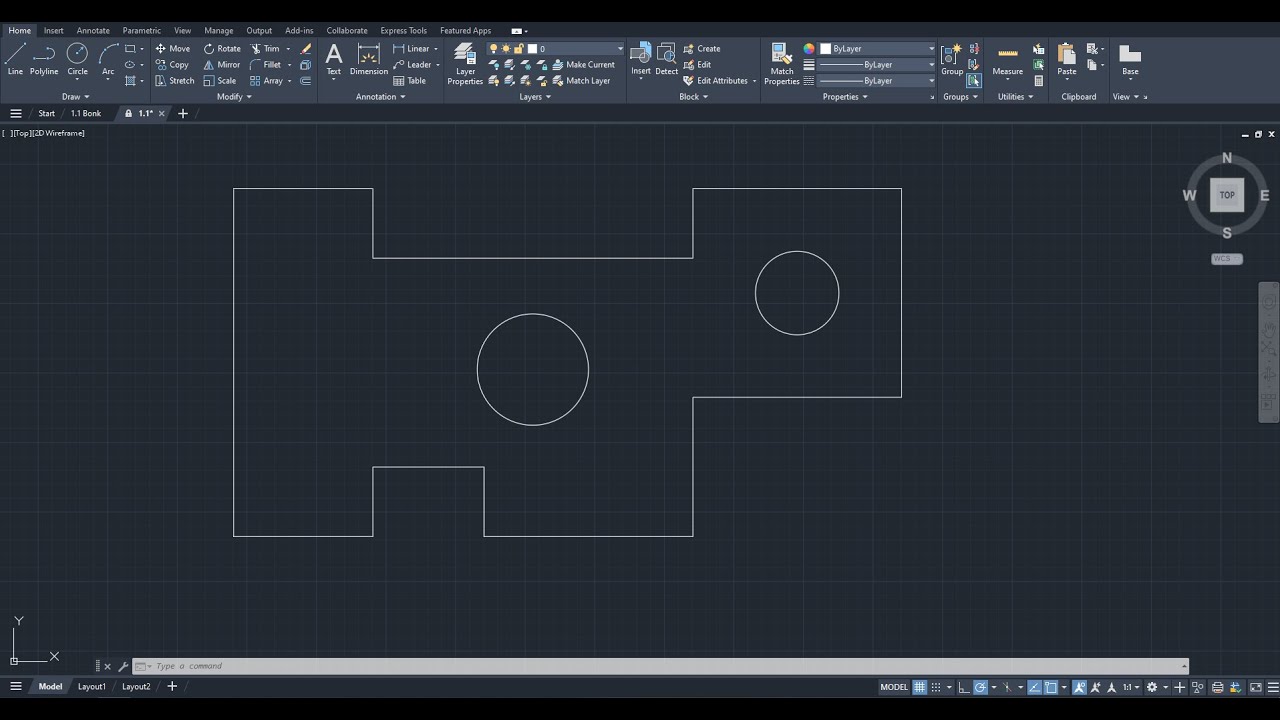
Task: Insert multiline Text annotation
Action: coord(334,59)
